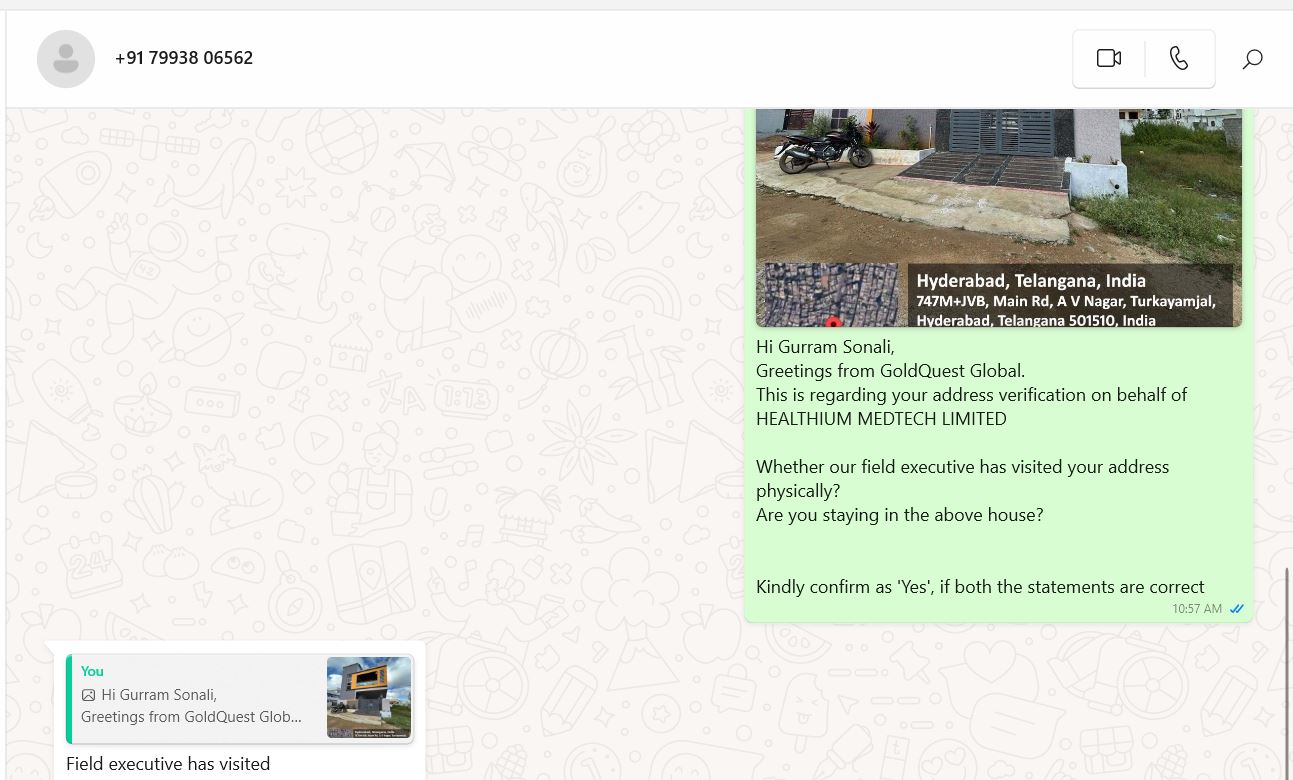Start a video call with the contact
Image resolution: width=1293 pixels, height=780 pixels.
coord(1108,58)
